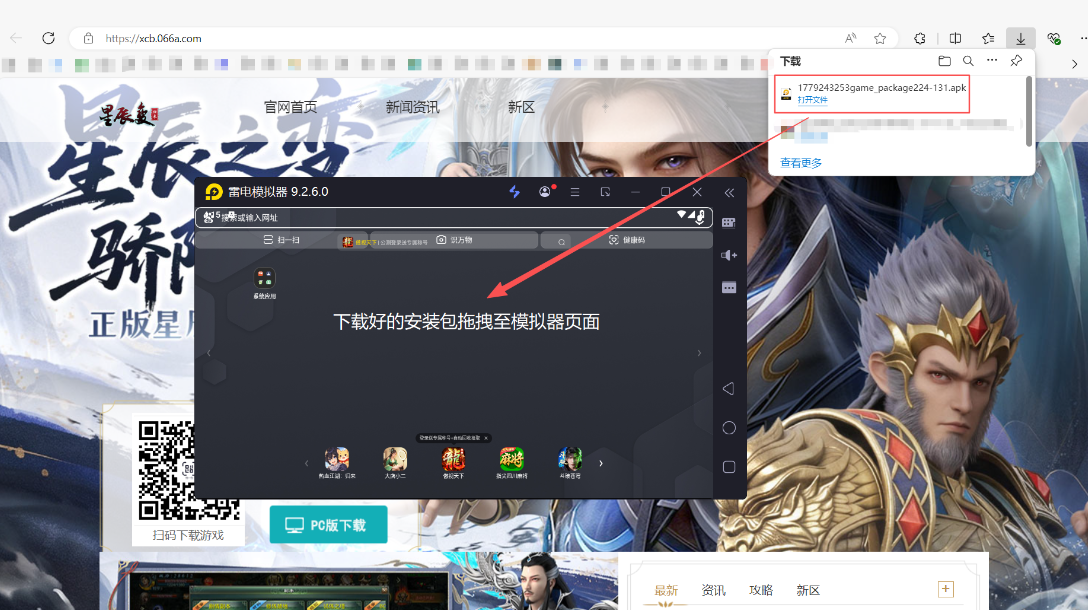Click 扫一扫 scan shortcut in emulator
The image size is (1088, 610).
(x=282, y=240)
